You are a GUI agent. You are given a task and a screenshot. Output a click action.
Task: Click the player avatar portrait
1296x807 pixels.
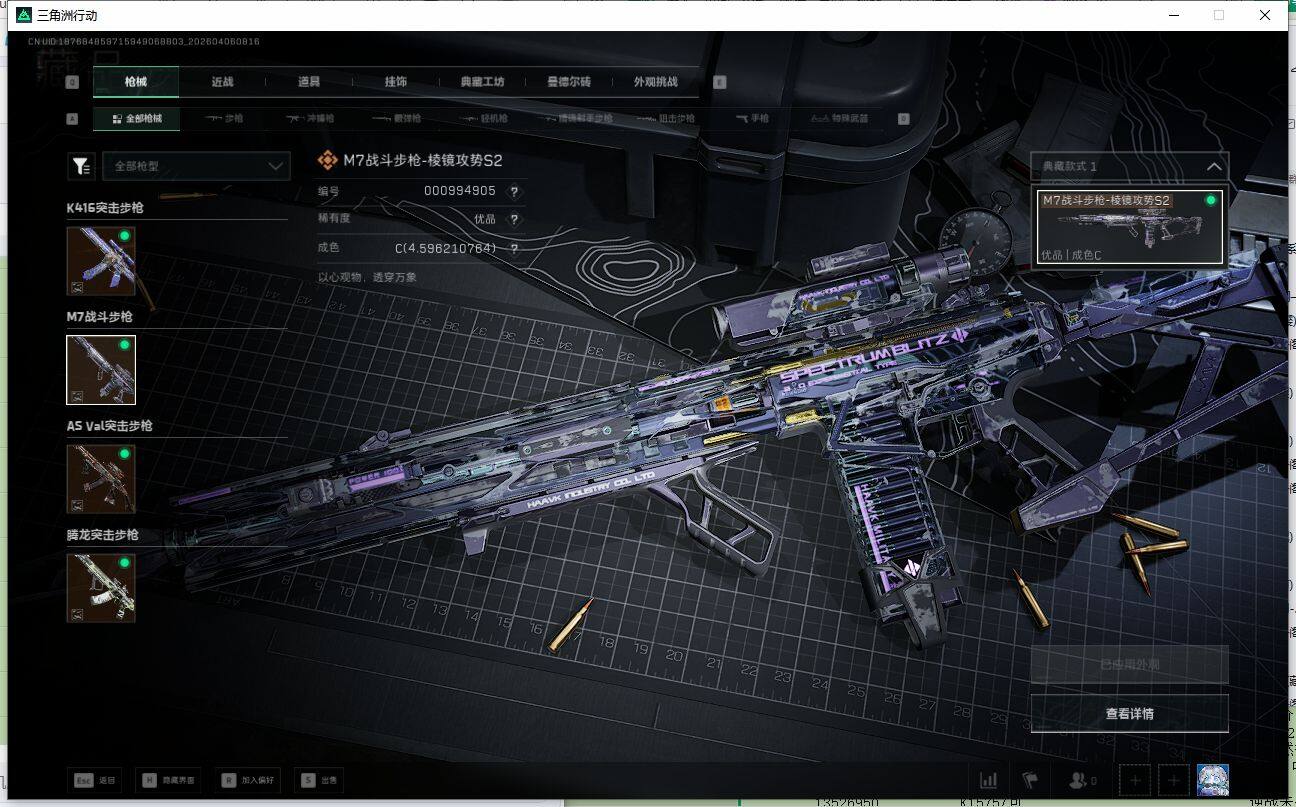click(1212, 780)
